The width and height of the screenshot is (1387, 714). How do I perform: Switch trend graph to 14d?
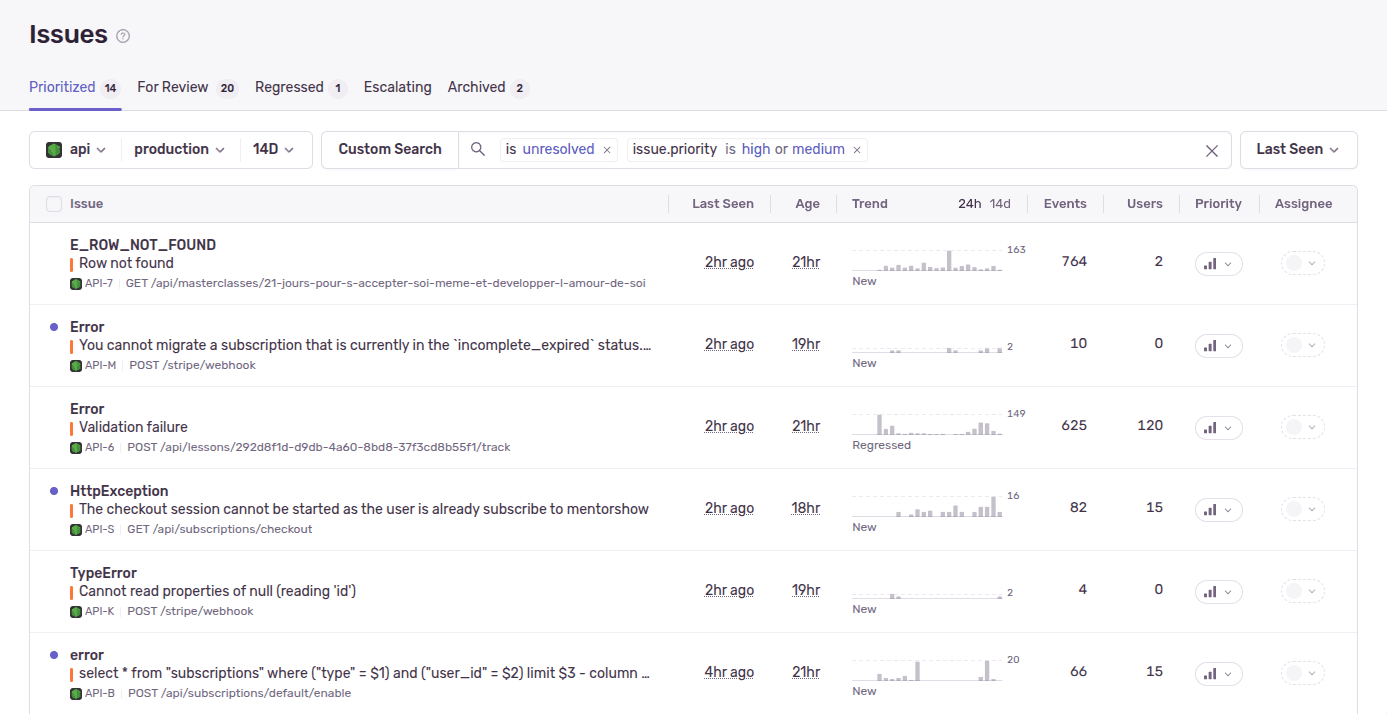click(x=1000, y=204)
